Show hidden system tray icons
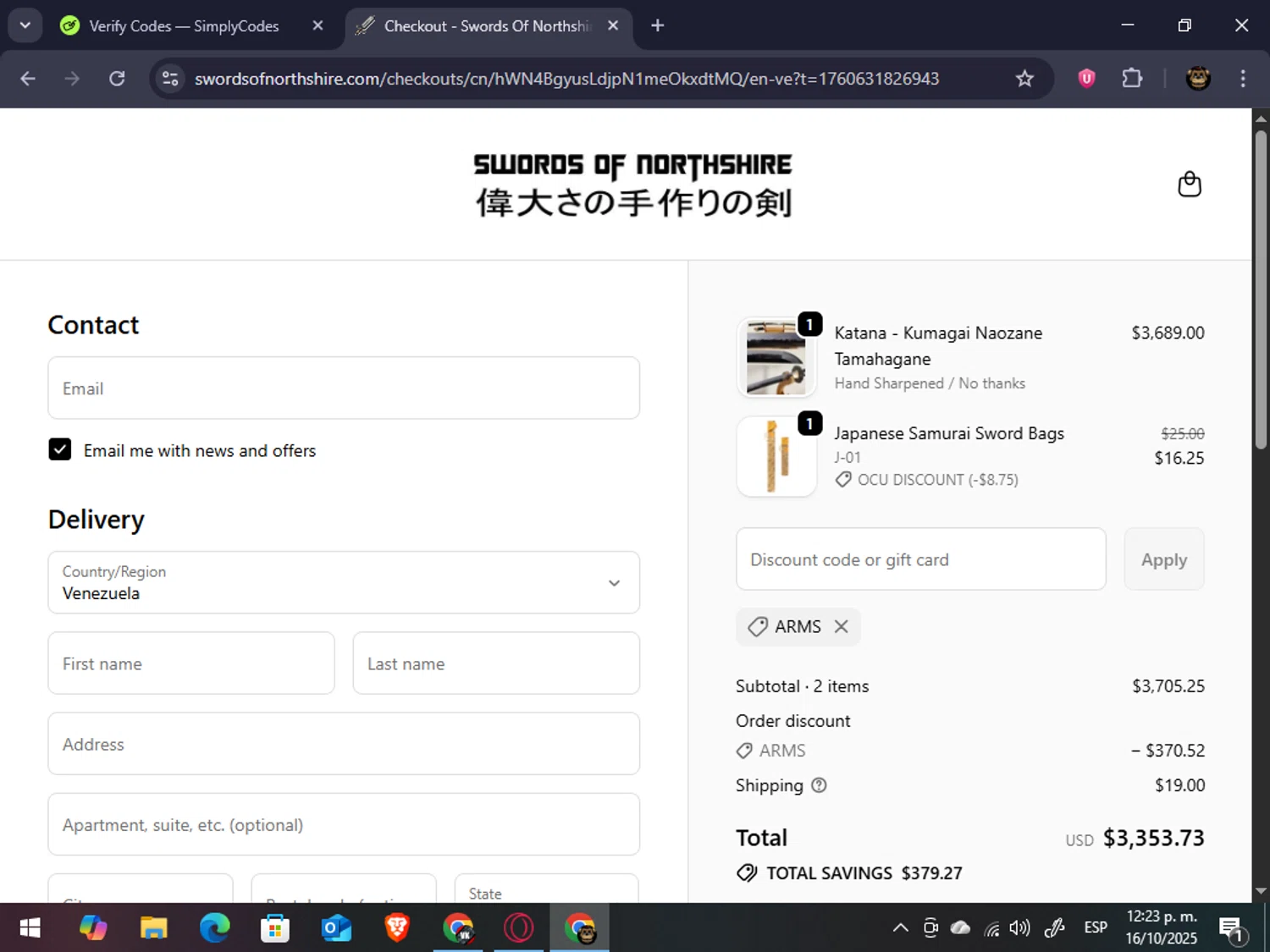This screenshot has width=1270, height=952. [x=901, y=928]
